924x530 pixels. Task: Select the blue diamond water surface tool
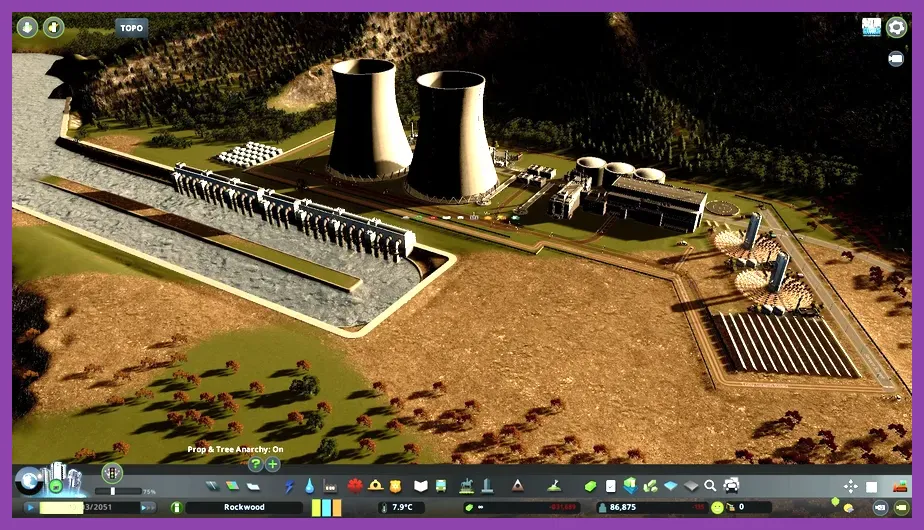pos(671,486)
